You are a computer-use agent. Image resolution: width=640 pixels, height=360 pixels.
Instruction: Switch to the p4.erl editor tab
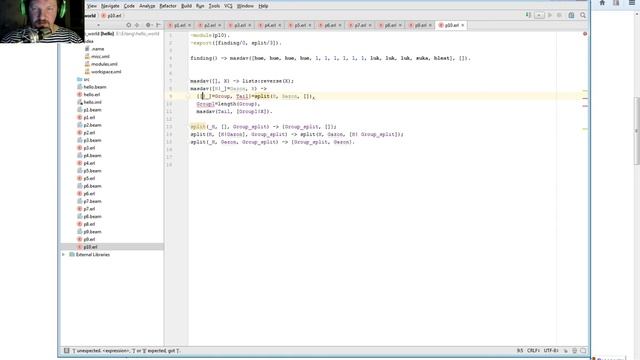270,25
